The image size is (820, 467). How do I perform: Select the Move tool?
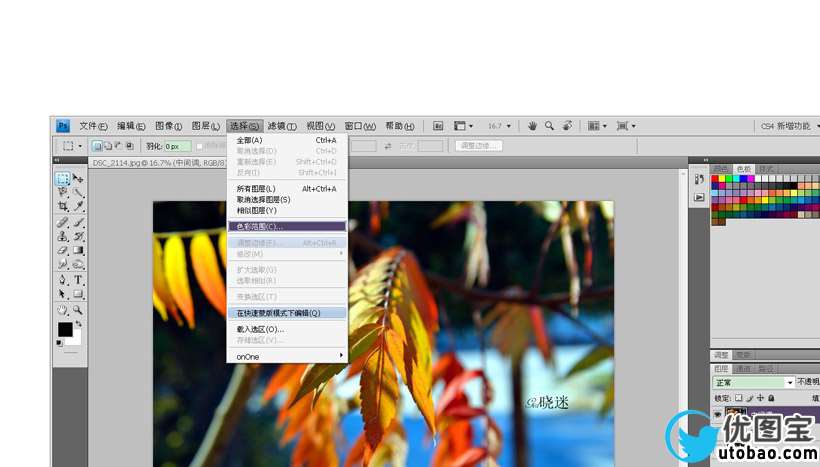tap(78, 179)
